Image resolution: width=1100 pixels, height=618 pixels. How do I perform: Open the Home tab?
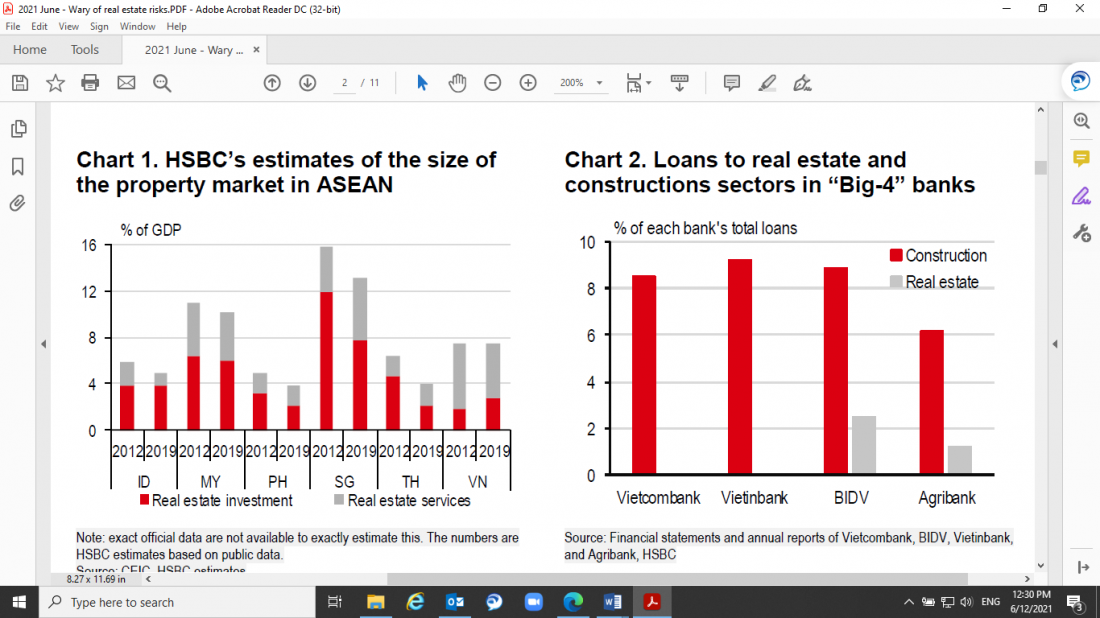(30, 50)
